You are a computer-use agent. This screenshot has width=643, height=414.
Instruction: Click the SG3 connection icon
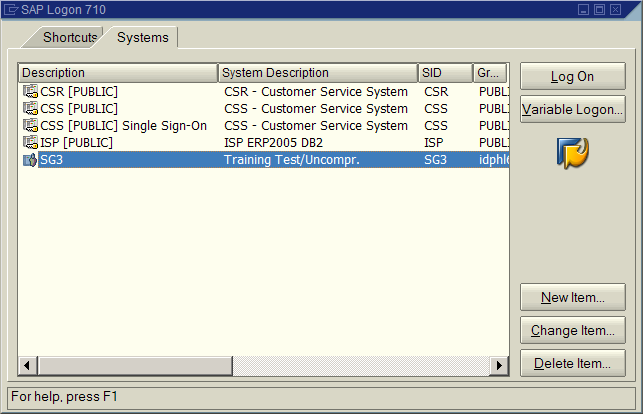(30, 160)
